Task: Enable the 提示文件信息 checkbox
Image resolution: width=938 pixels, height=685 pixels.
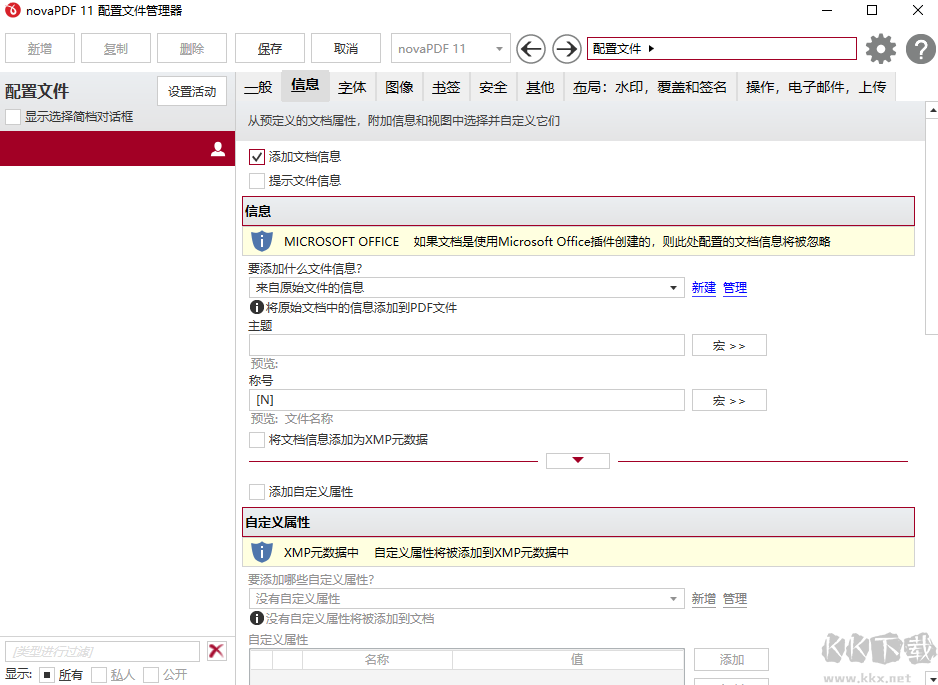Action: pyautogui.click(x=257, y=181)
